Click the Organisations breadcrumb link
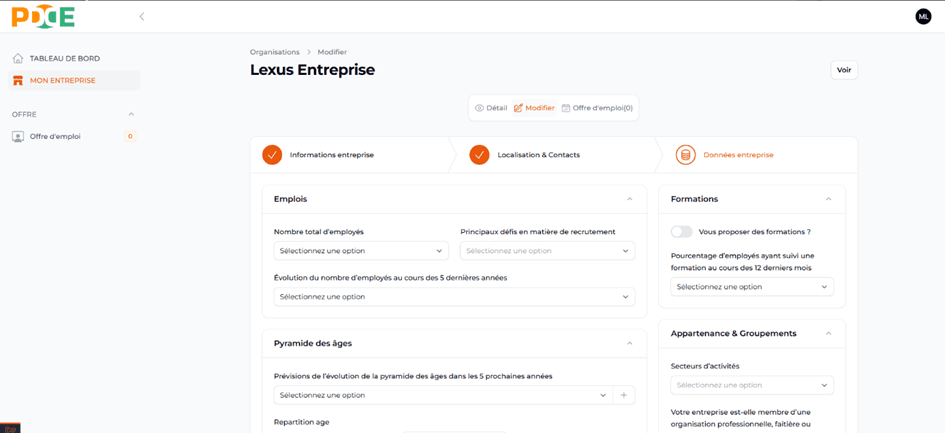 pos(275,52)
